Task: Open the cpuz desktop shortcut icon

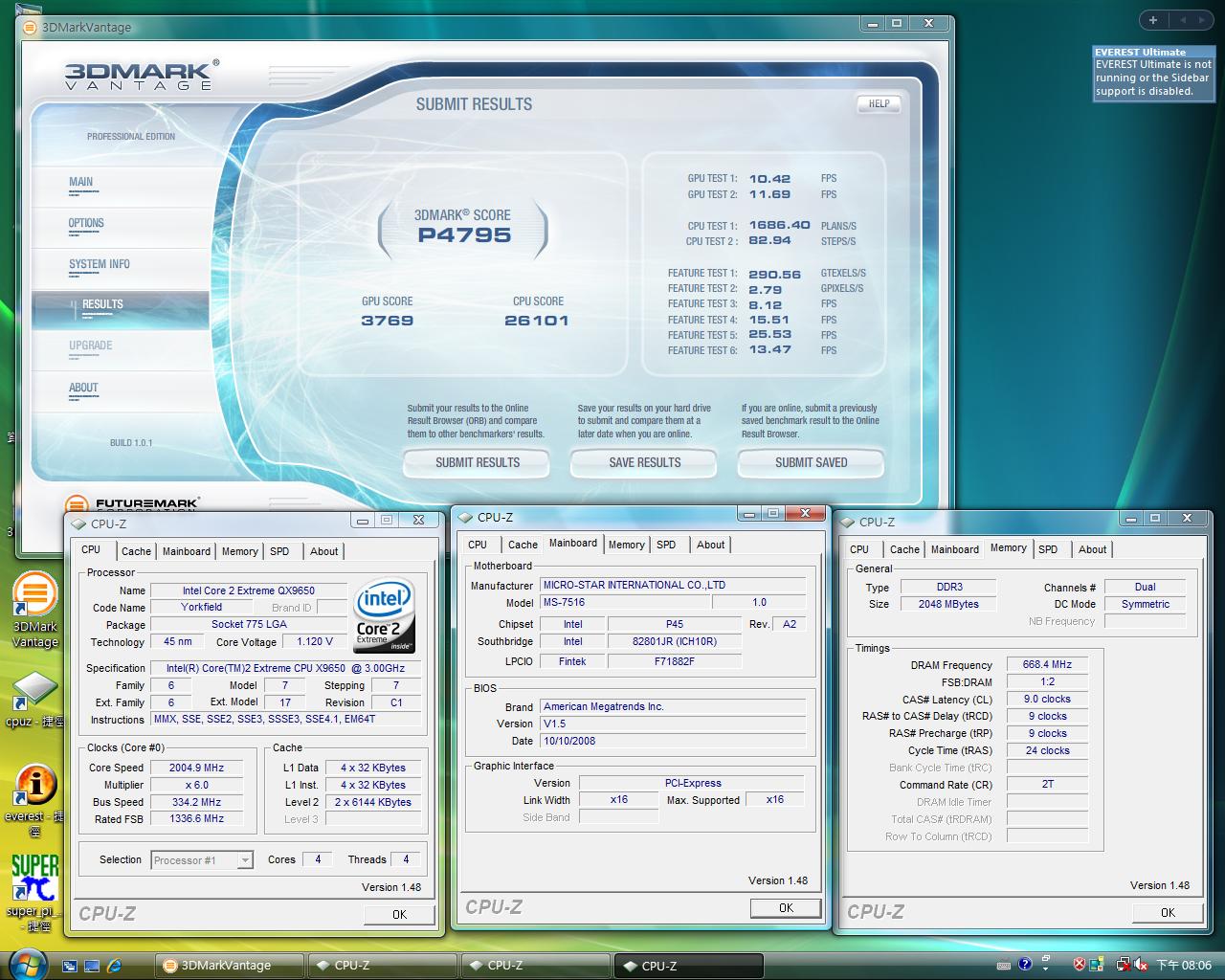Action: 34,701
